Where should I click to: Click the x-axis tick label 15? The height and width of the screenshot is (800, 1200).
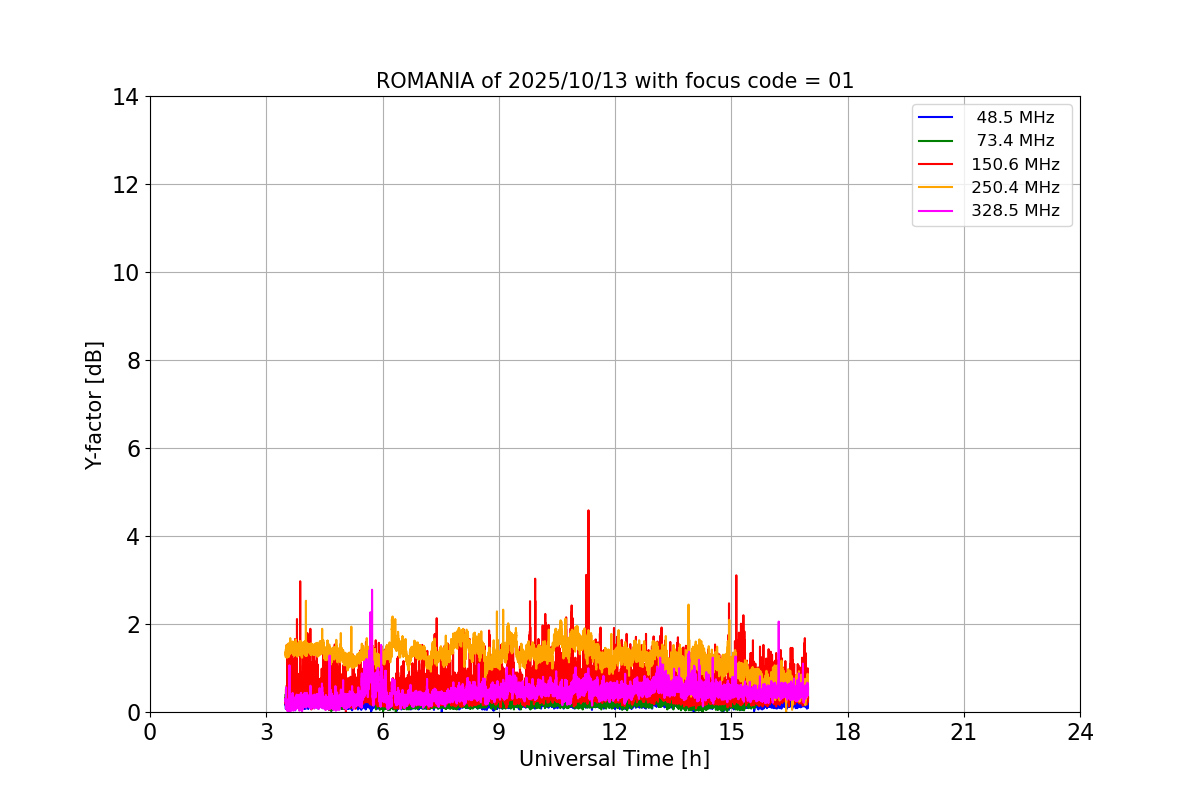731,732
